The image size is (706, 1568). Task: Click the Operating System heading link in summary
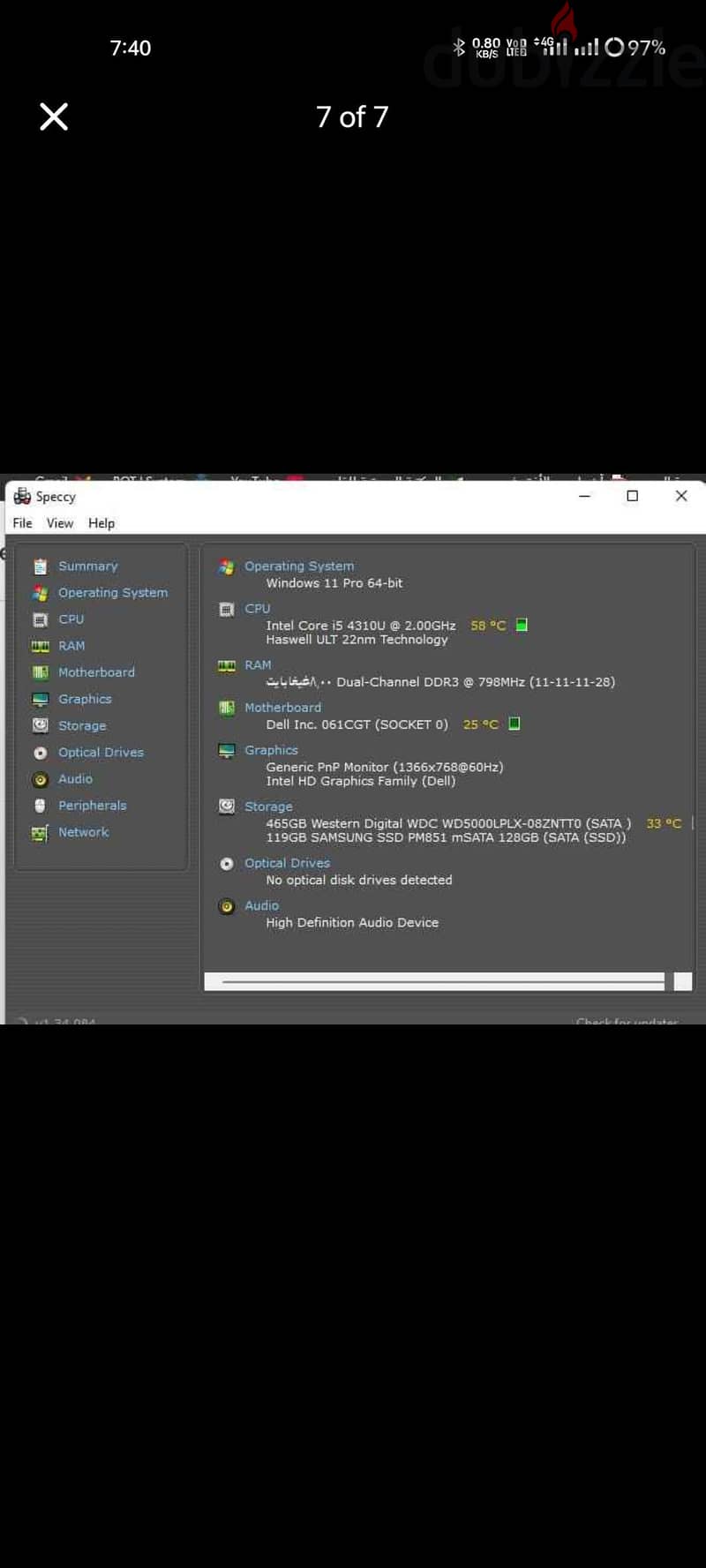(299, 566)
